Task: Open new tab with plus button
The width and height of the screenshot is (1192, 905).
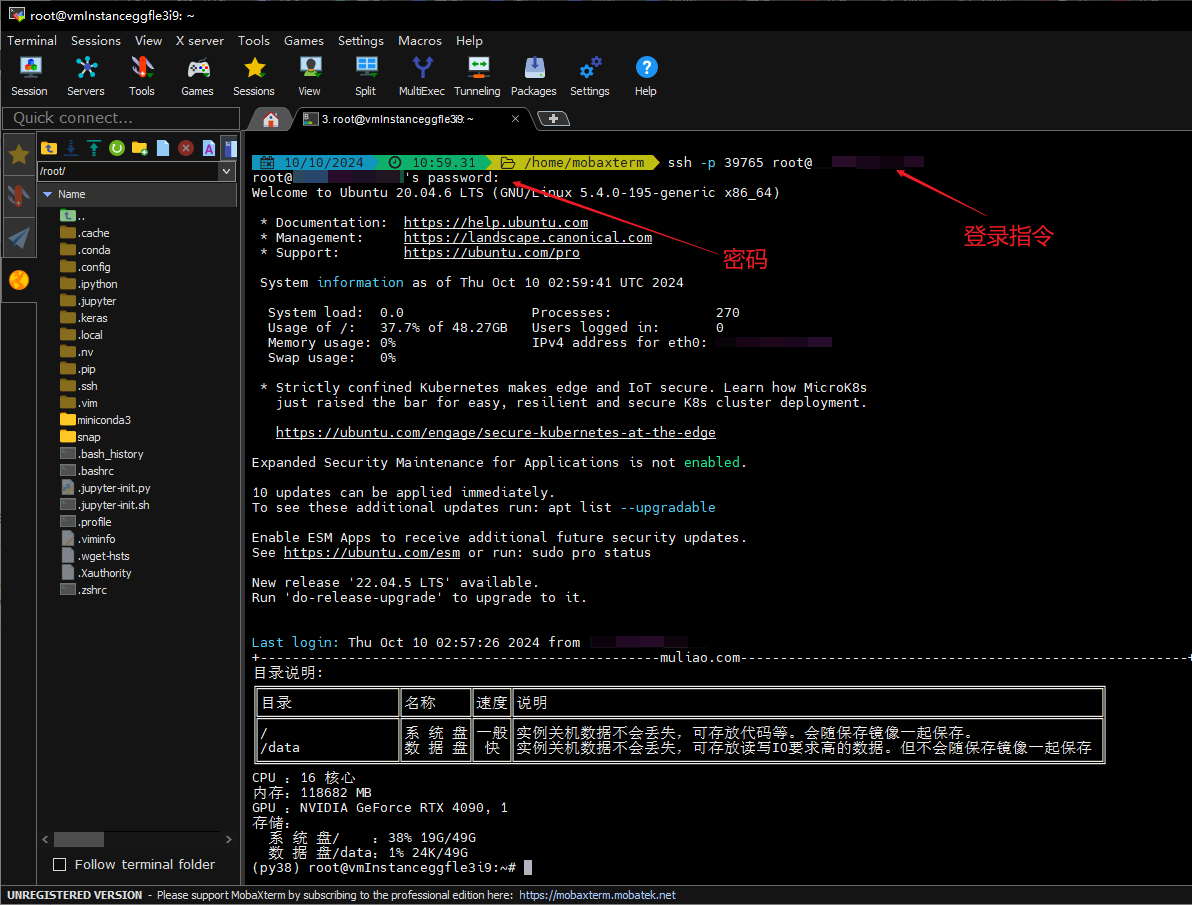Action: [553, 119]
